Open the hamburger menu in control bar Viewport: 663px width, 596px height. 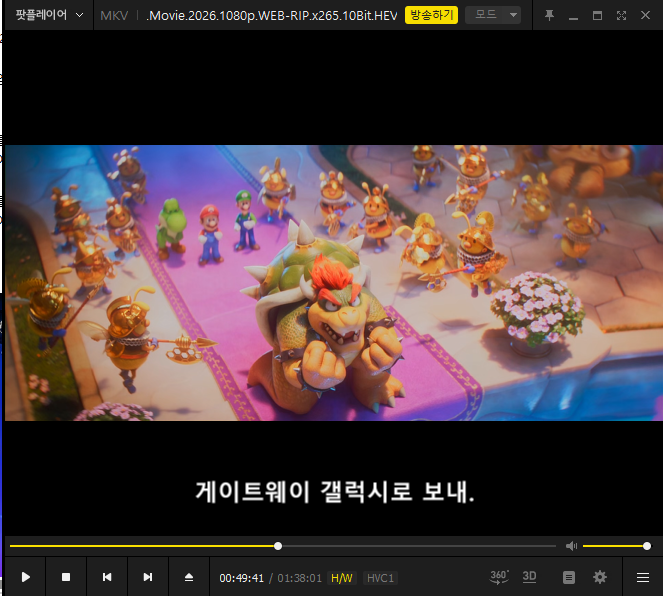643,577
